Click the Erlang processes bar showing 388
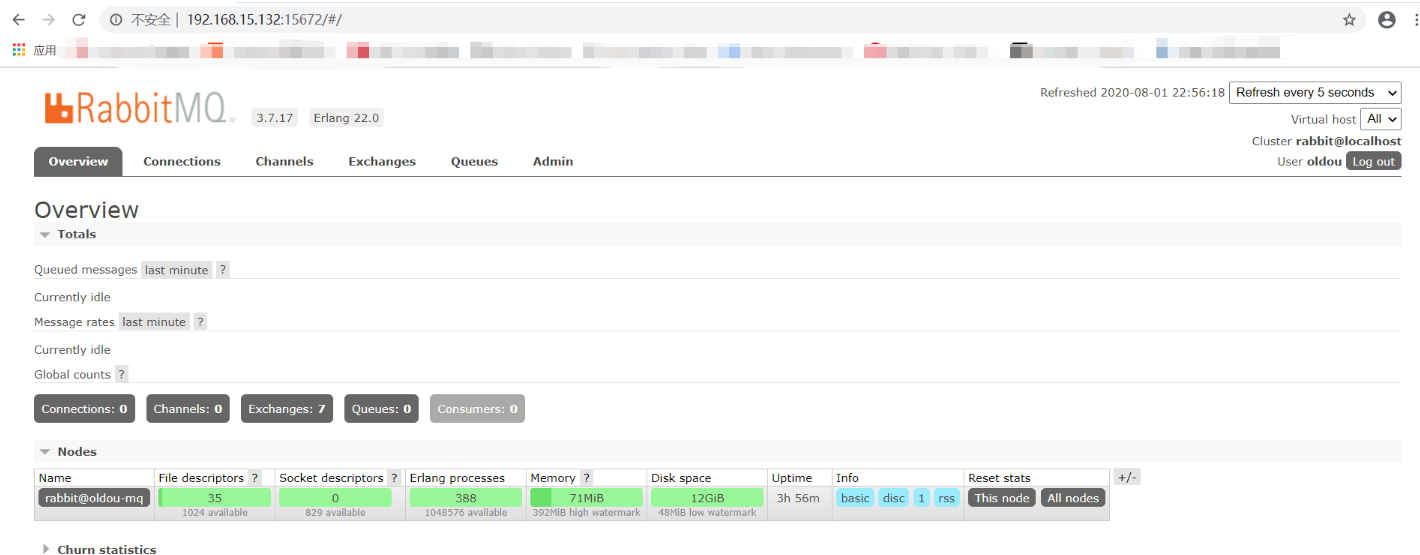1420x555 pixels. [465, 498]
